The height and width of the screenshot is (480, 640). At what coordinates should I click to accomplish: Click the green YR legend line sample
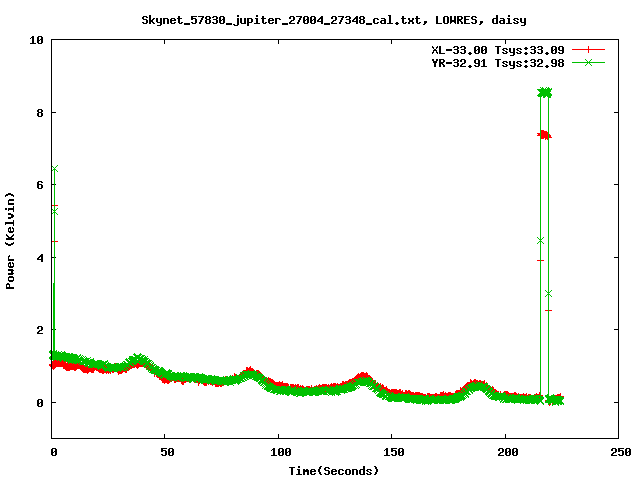tap(588, 62)
